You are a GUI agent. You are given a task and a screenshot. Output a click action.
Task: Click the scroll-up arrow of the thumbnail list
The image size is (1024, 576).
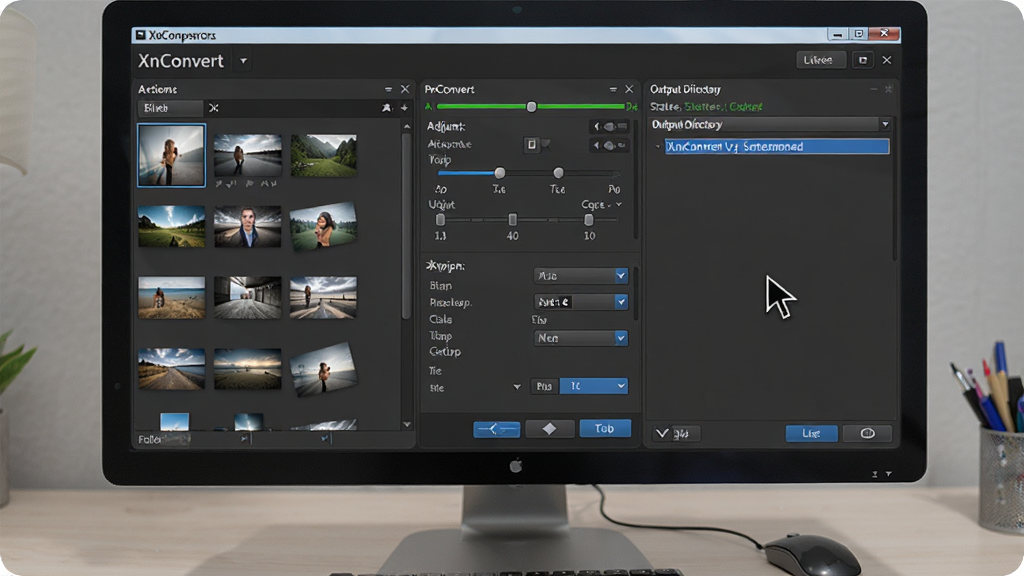[407, 126]
